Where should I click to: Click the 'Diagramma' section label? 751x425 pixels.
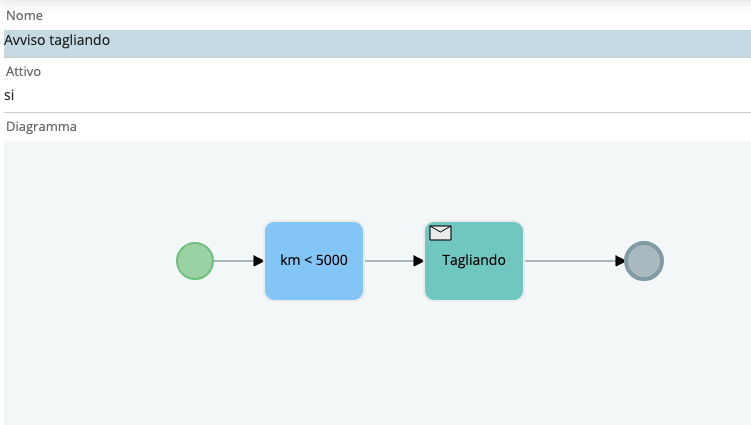(x=41, y=126)
